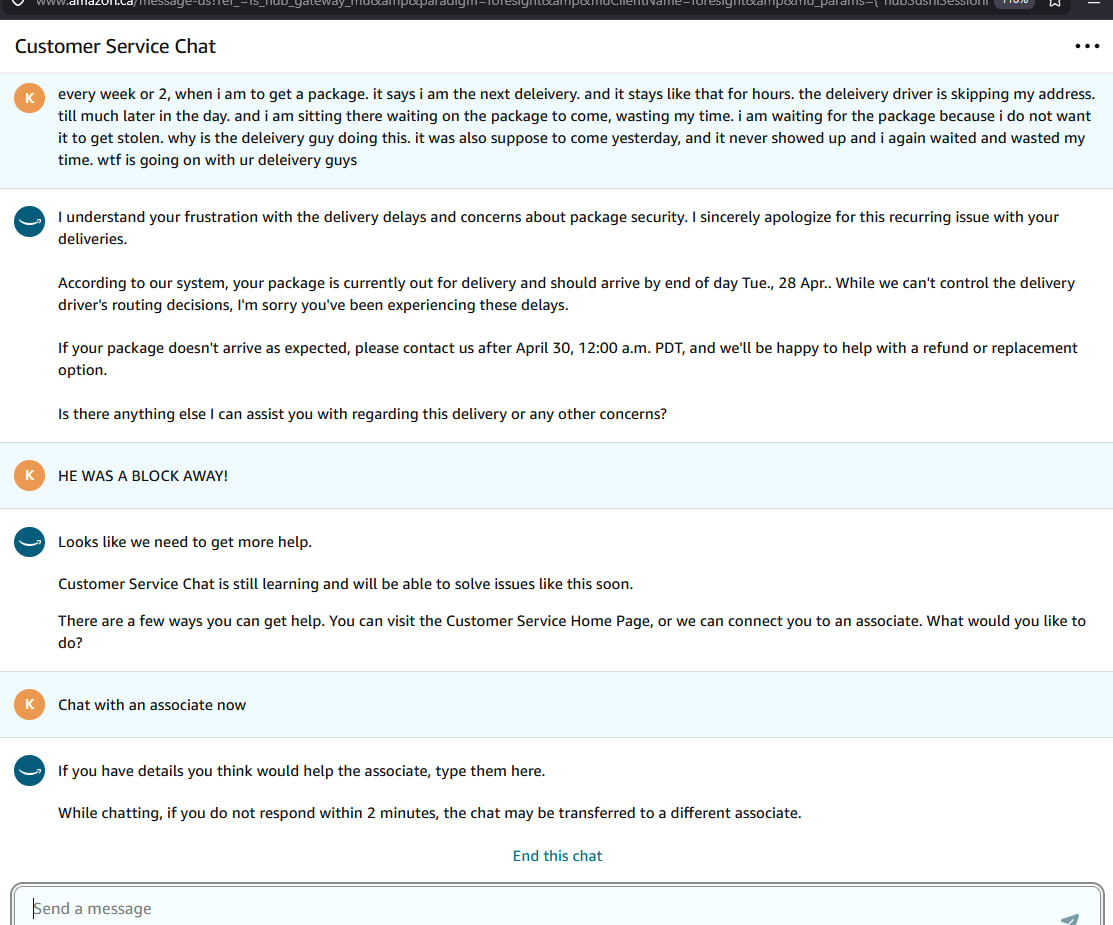Click the Amazon avatar beside 'If you have details you think would help'
This screenshot has height=925, width=1113.
(x=29, y=771)
